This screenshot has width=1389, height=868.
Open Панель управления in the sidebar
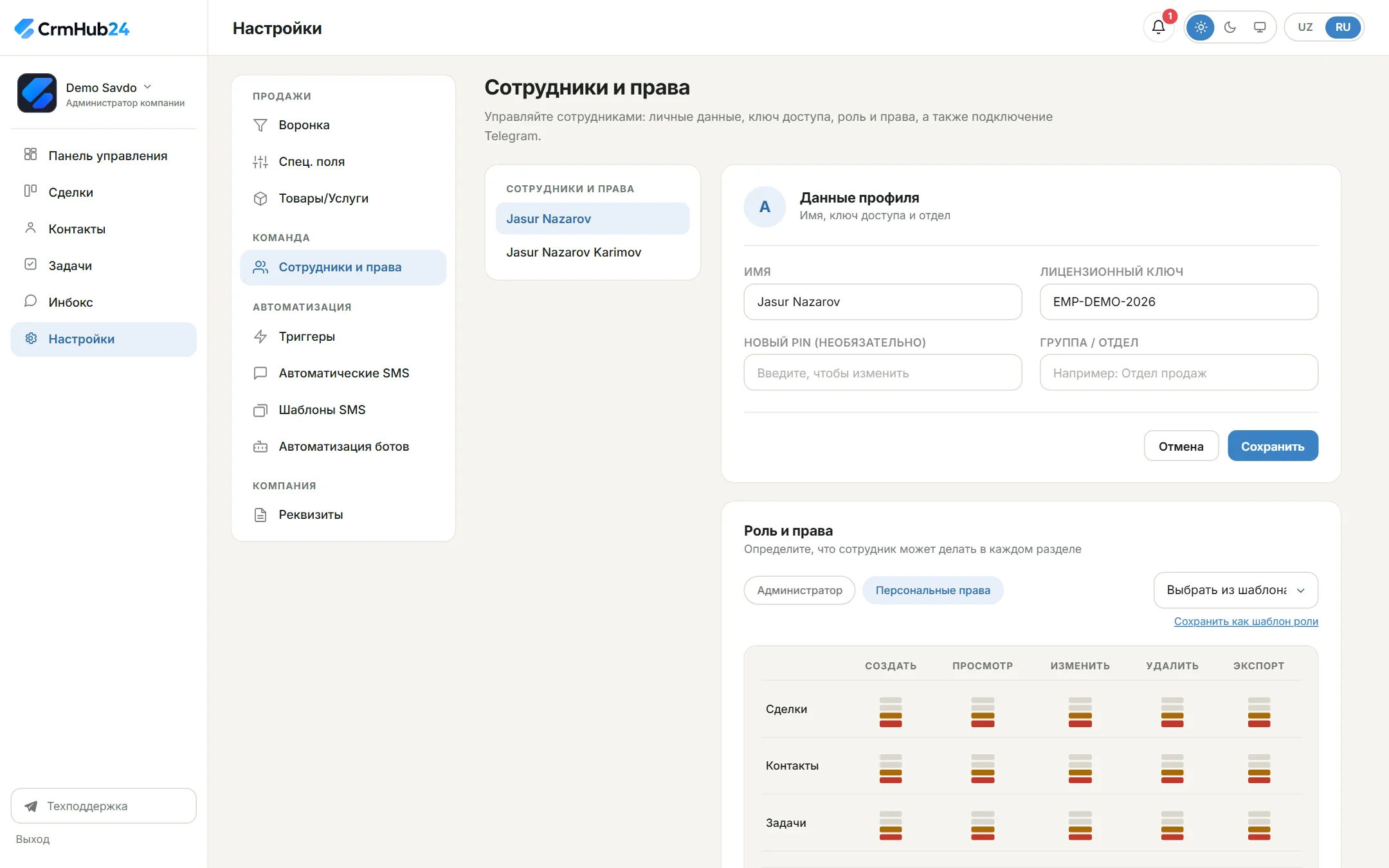tap(104, 156)
